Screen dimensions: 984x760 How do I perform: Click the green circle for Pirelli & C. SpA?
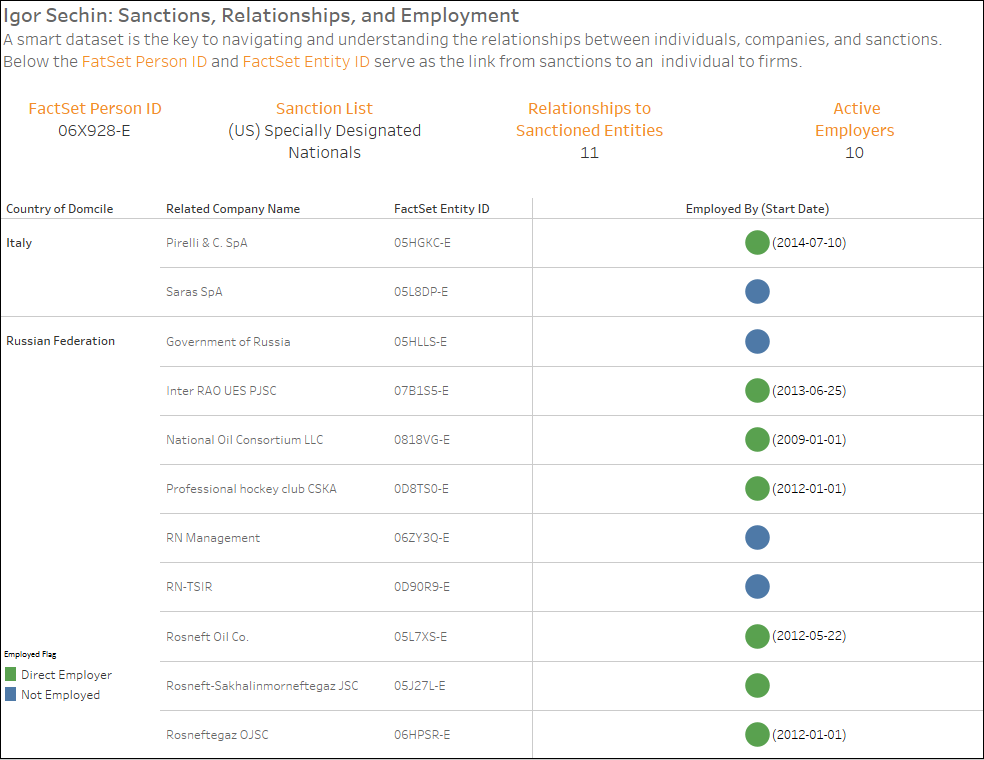coord(757,242)
